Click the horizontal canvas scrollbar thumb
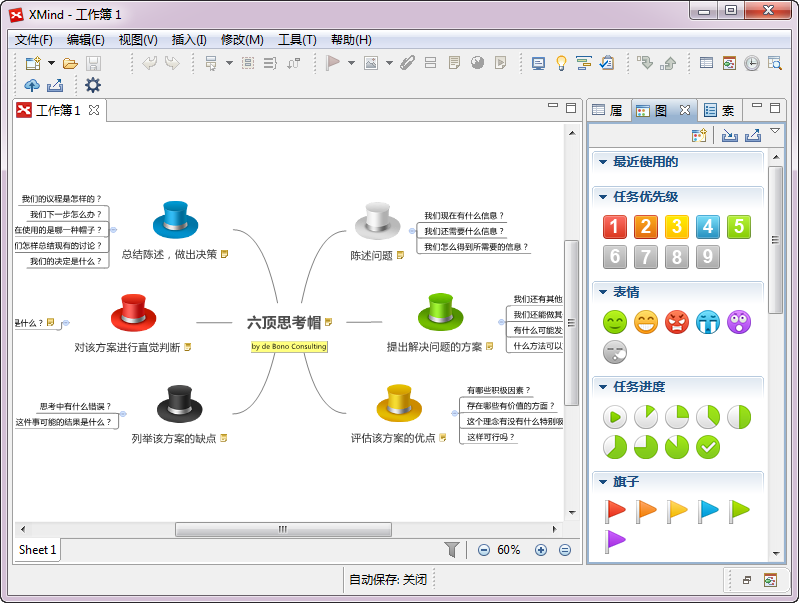Image resolution: width=799 pixels, height=603 pixels. [x=283, y=530]
